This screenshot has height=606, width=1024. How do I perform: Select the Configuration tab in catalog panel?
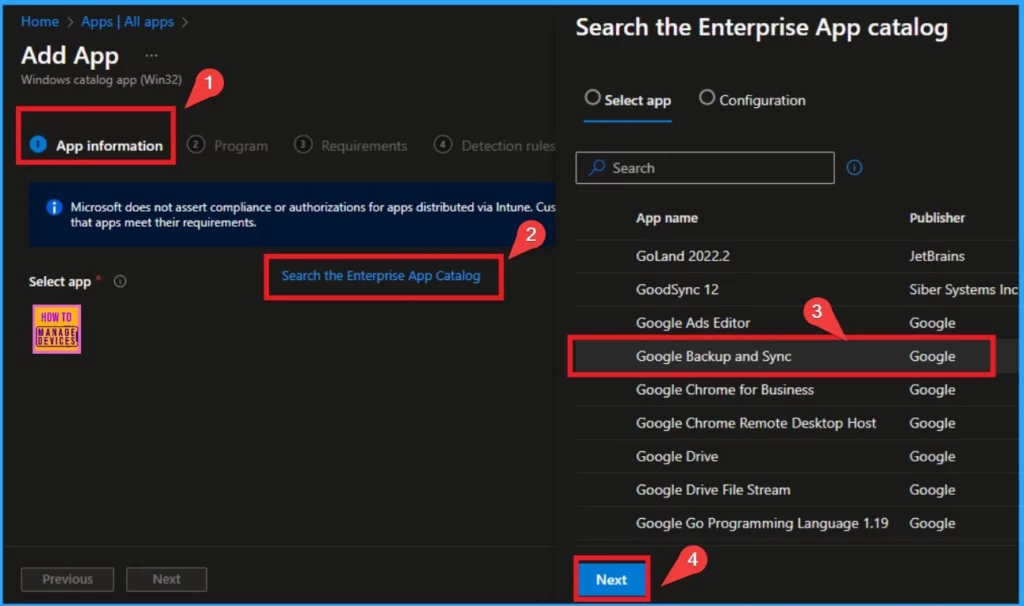[752, 100]
